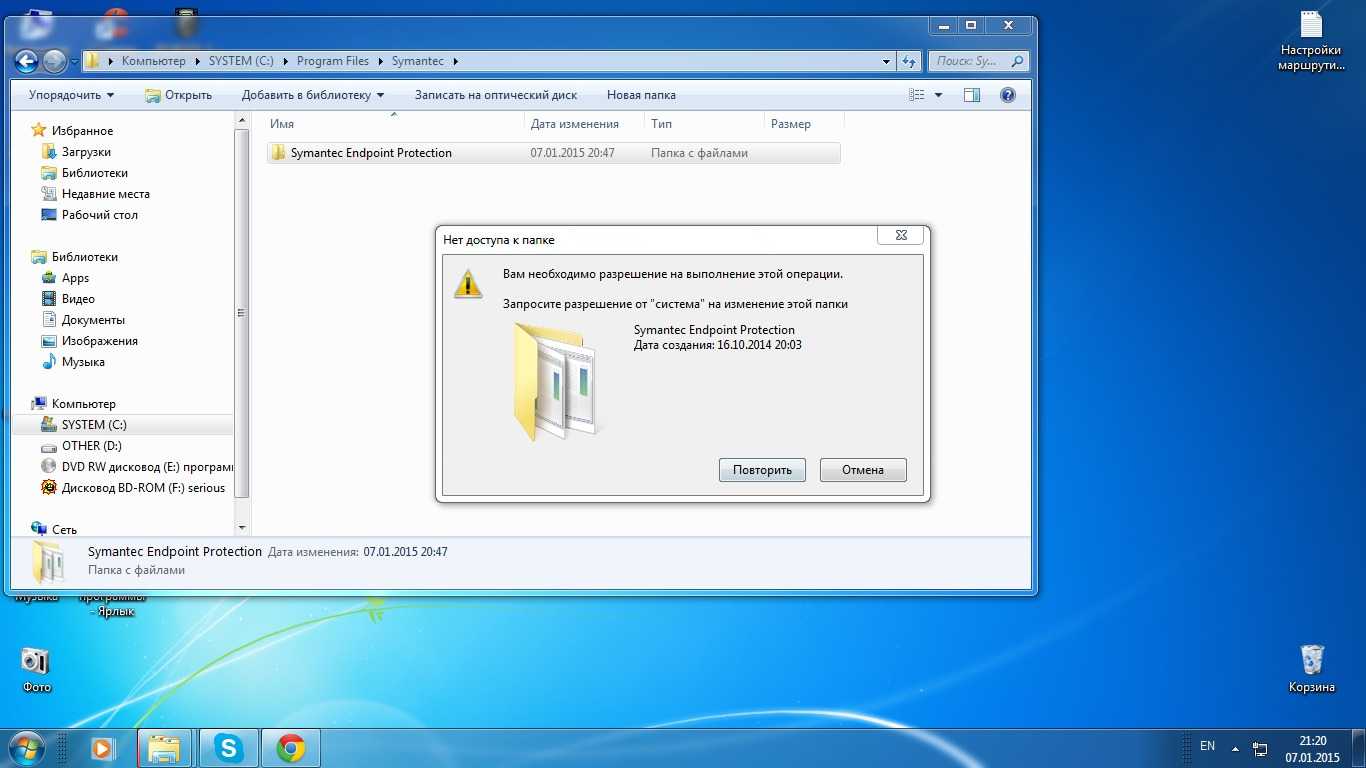Click the Повторить button in the dialog
Image resolution: width=1366 pixels, height=768 pixels.
pos(762,470)
